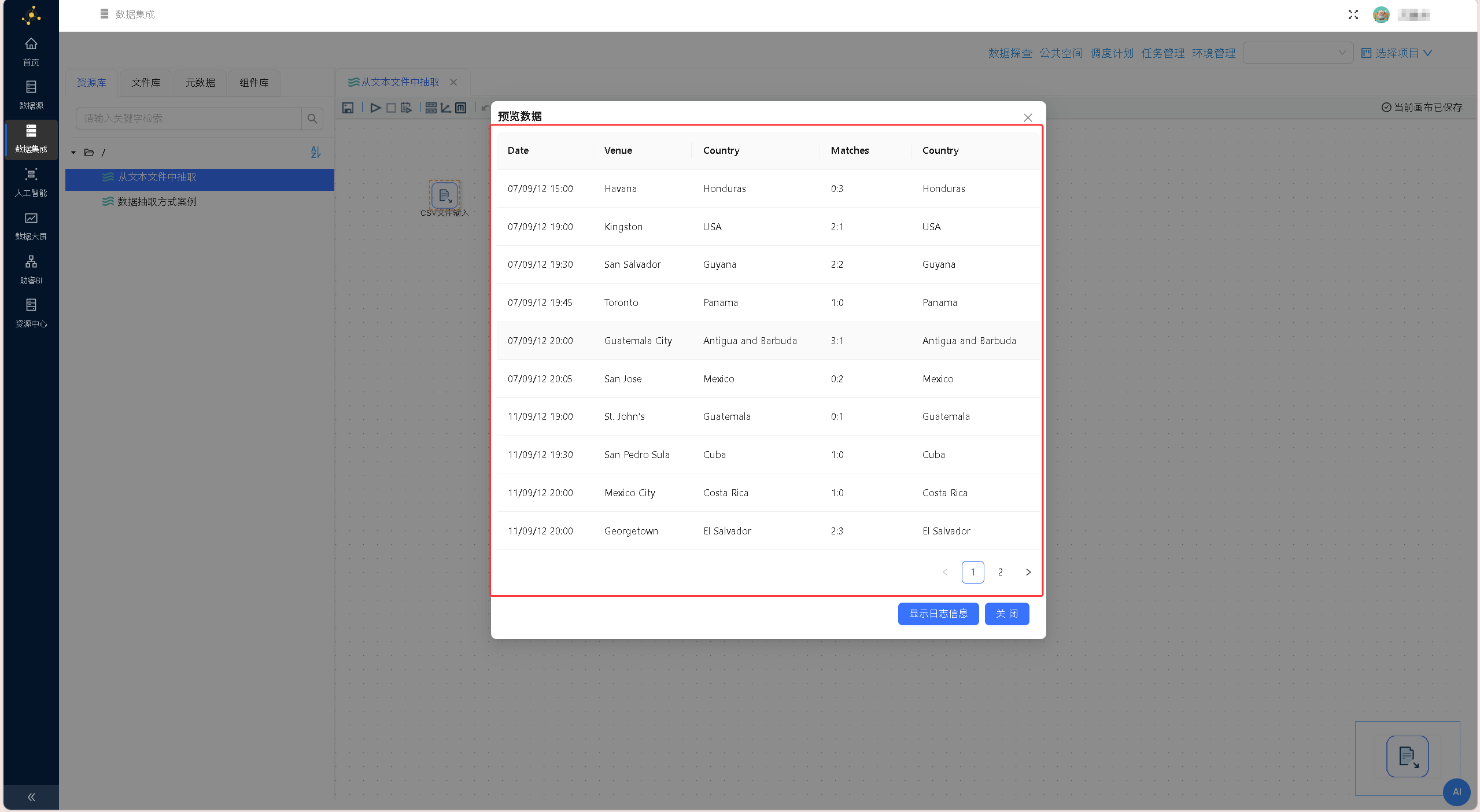
Task: Open 数据大屏 dashboard in sidebar
Action: pyautogui.click(x=31, y=226)
